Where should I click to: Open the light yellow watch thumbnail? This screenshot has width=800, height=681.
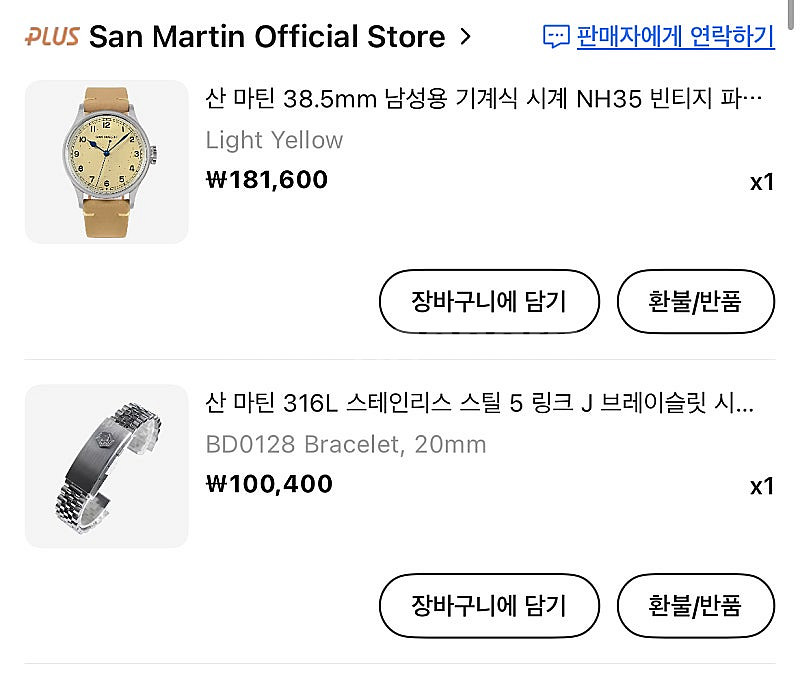tap(106, 162)
